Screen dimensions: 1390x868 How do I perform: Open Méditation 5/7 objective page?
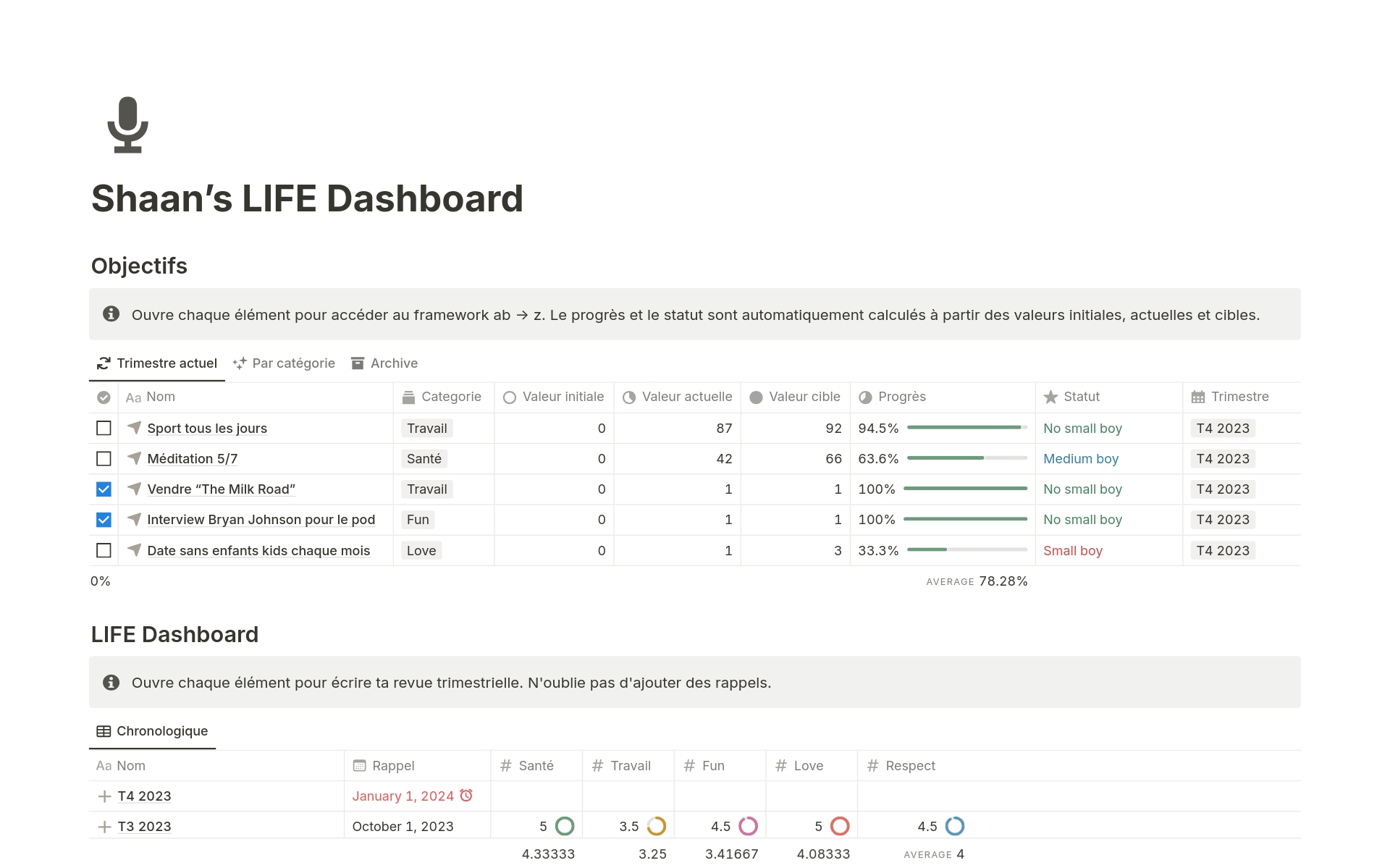click(x=192, y=459)
